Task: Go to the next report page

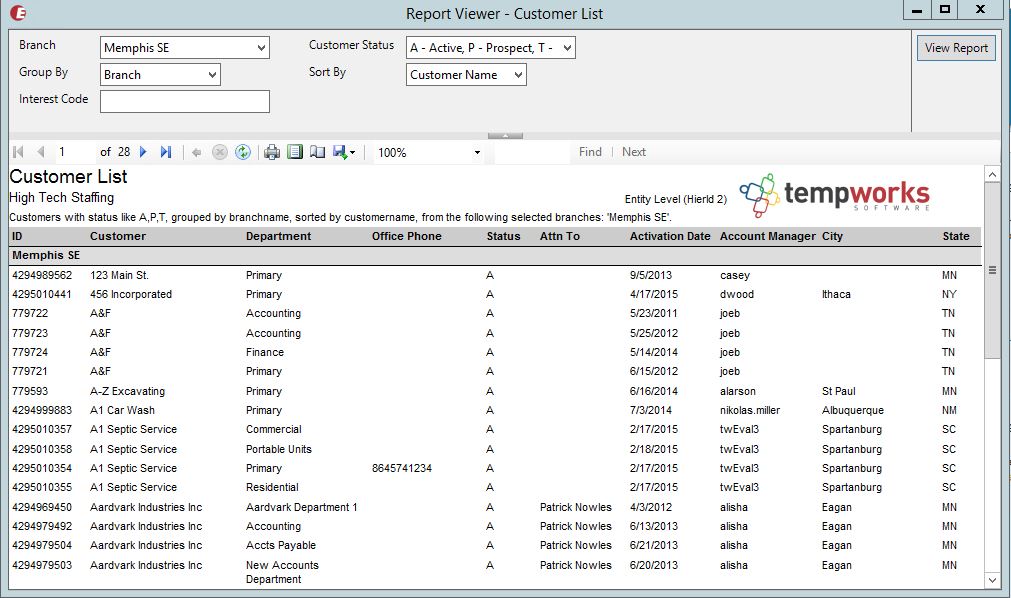Action: point(143,152)
